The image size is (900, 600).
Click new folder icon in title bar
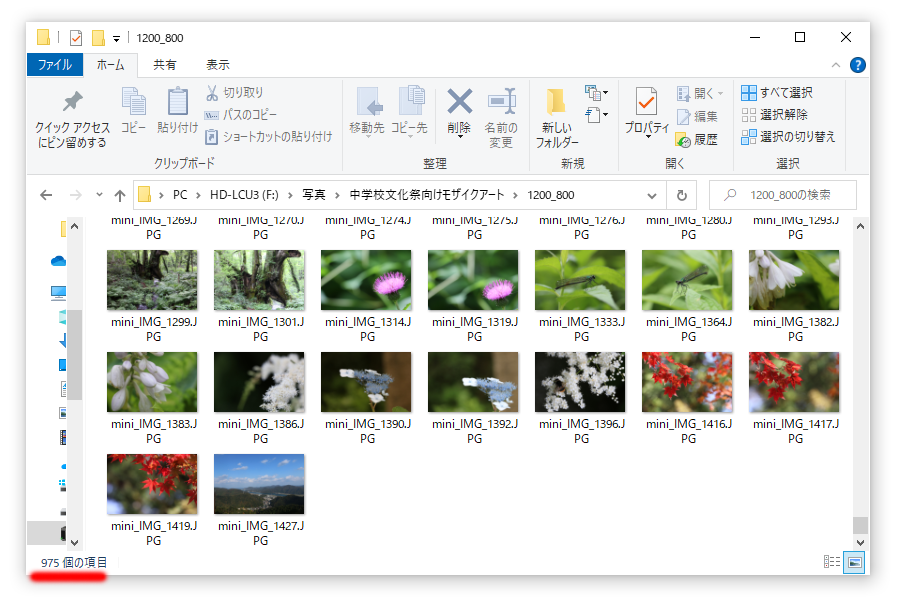click(98, 38)
